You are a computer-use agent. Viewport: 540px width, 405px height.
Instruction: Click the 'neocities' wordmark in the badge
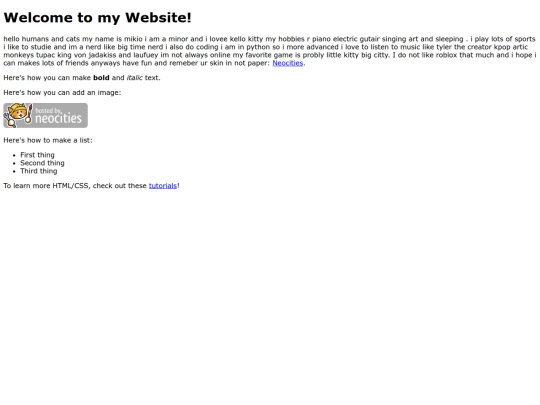[58, 119]
